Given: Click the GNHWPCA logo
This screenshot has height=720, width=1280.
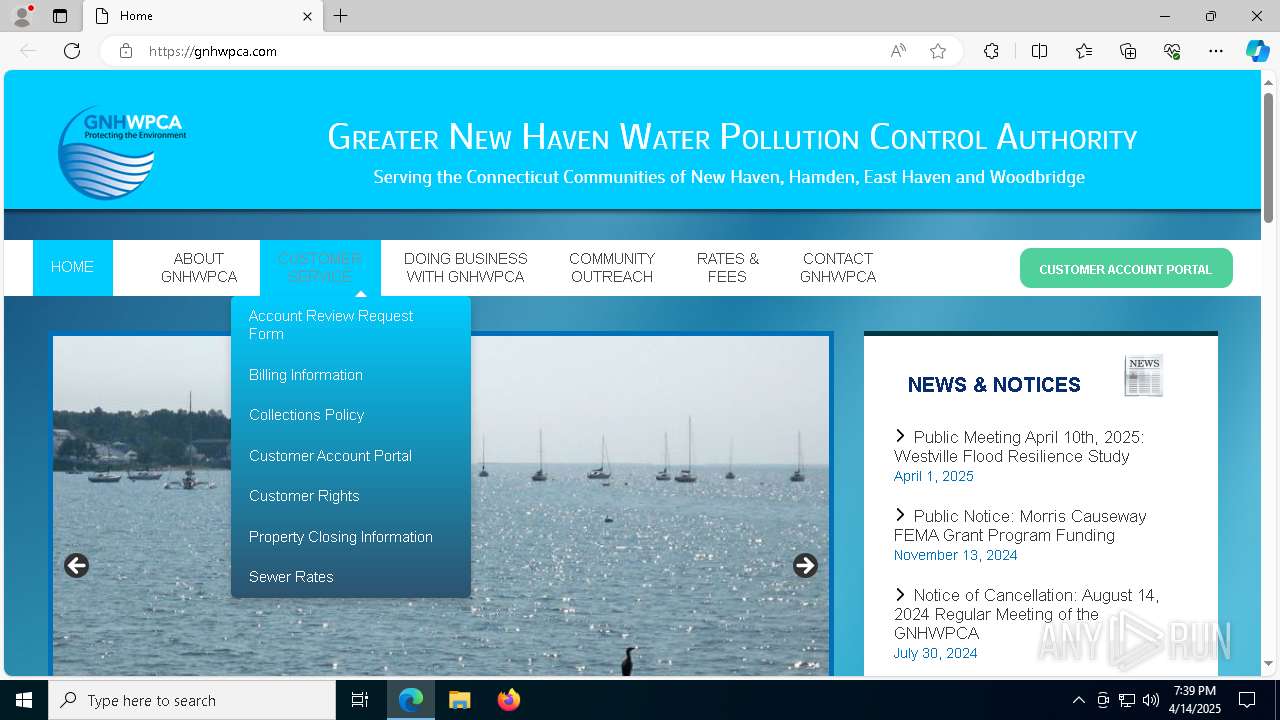Looking at the screenshot, I should 121,152.
